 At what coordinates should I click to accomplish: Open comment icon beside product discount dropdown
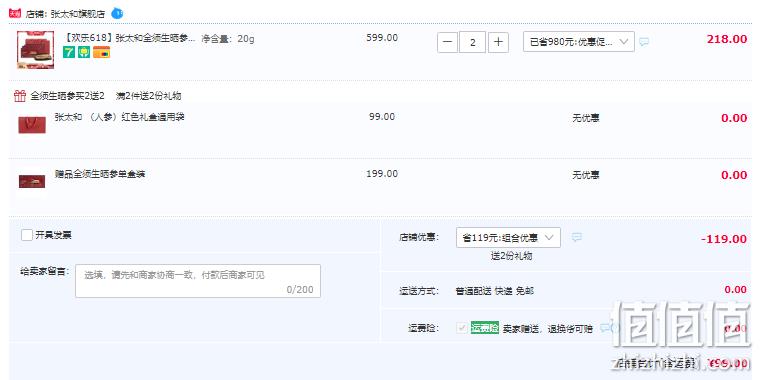644,42
